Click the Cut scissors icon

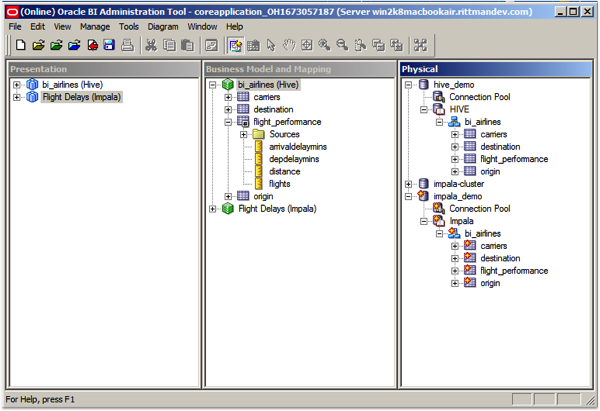152,45
